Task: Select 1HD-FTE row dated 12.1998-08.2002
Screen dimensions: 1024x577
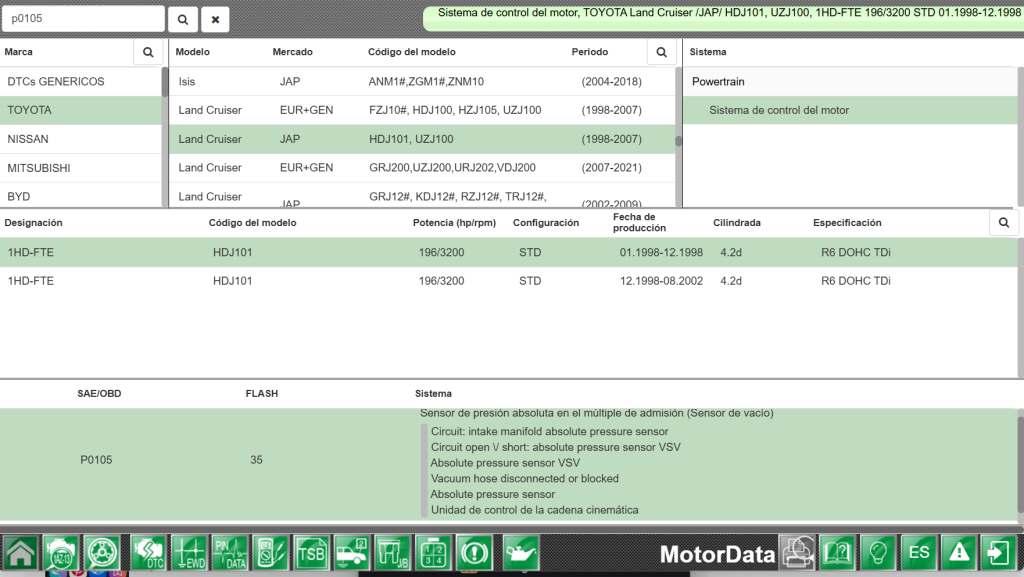Action: (509, 281)
